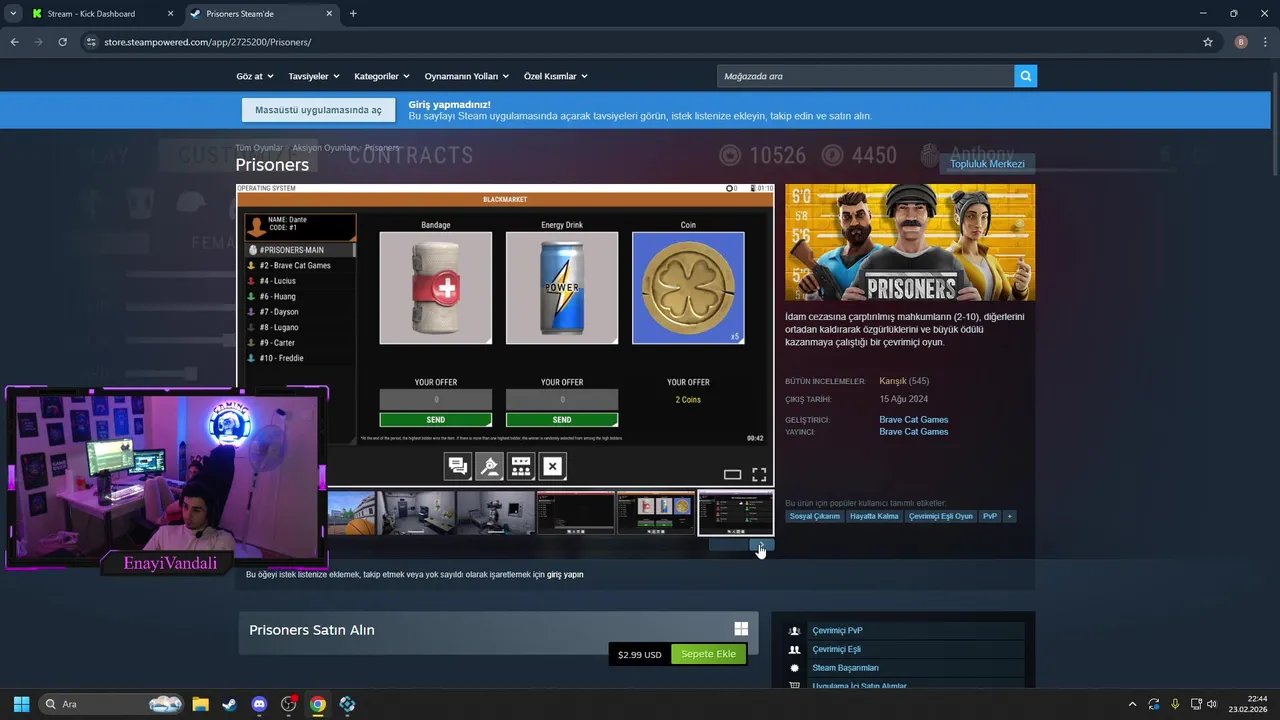Screen dimensions: 1280x720
Task: Click the microphone icon in system tray
Action: pos(1175,704)
